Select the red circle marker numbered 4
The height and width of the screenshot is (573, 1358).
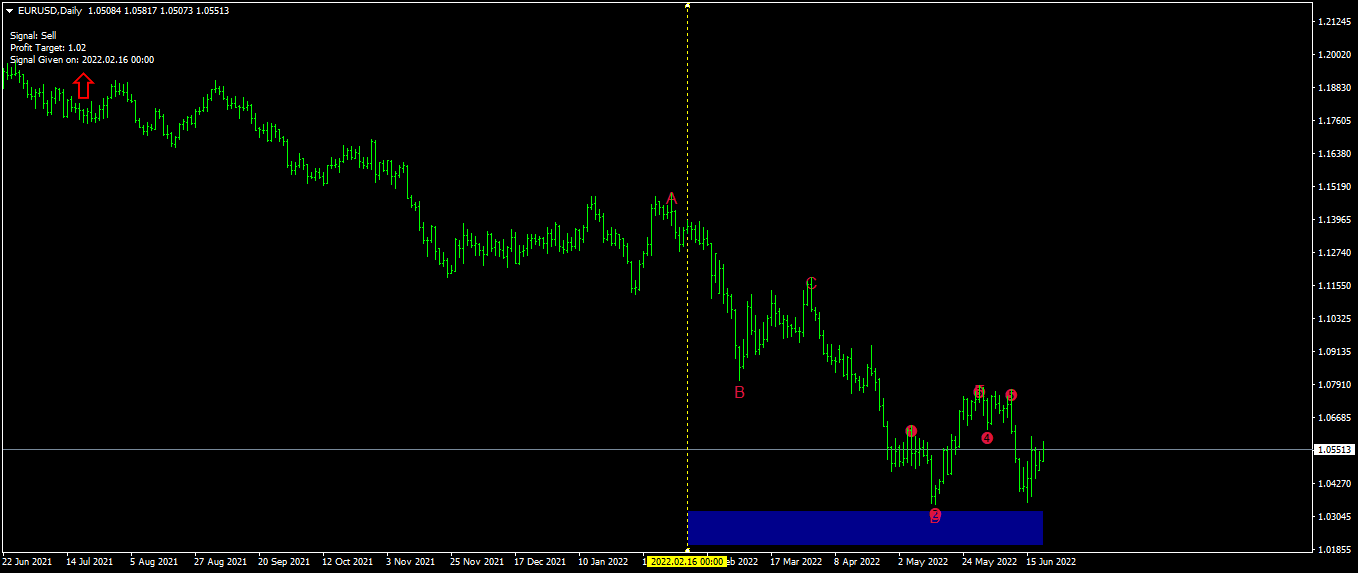[987, 438]
